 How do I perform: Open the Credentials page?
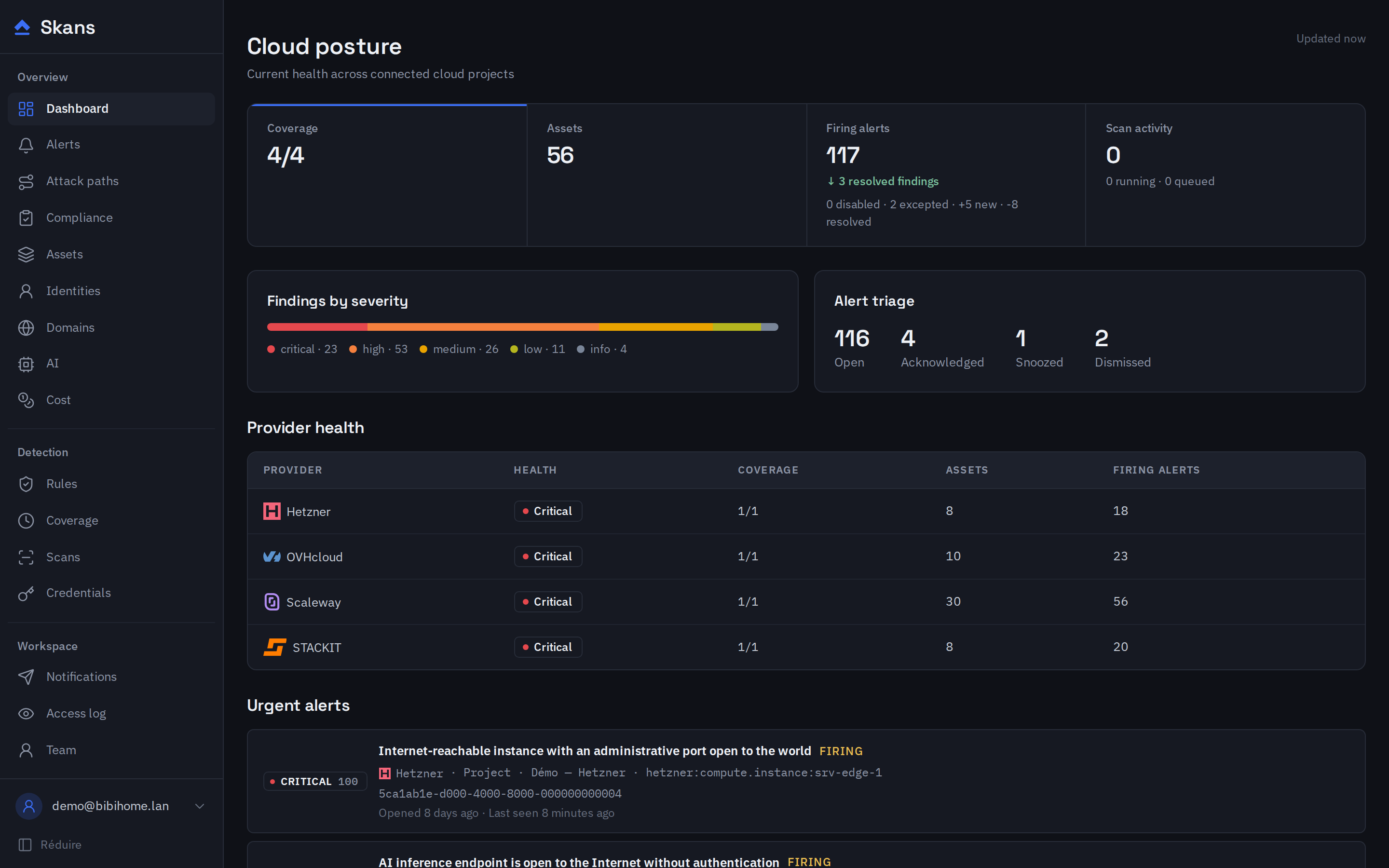(111, 593)
